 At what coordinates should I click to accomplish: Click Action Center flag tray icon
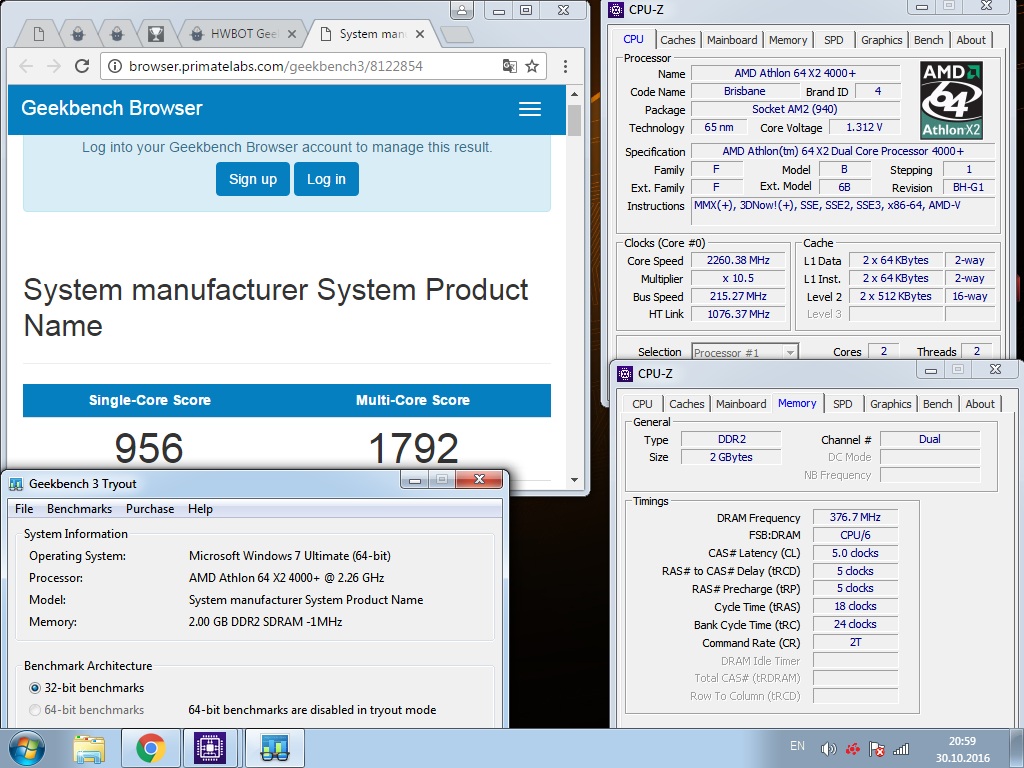876,749
